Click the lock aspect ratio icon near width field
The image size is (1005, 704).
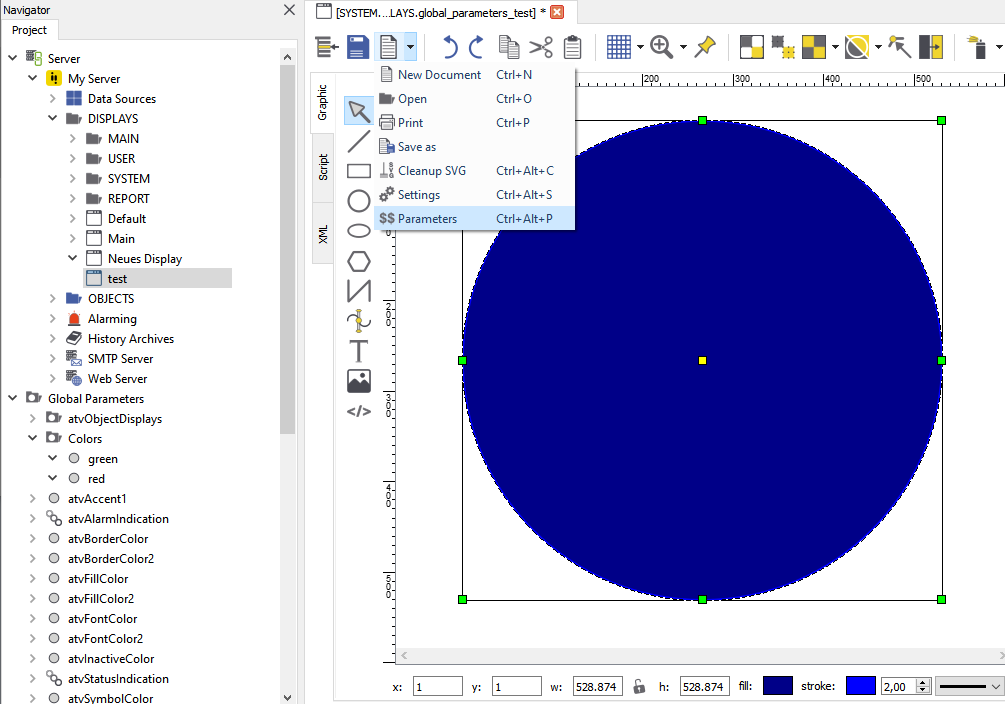[638, 686]
